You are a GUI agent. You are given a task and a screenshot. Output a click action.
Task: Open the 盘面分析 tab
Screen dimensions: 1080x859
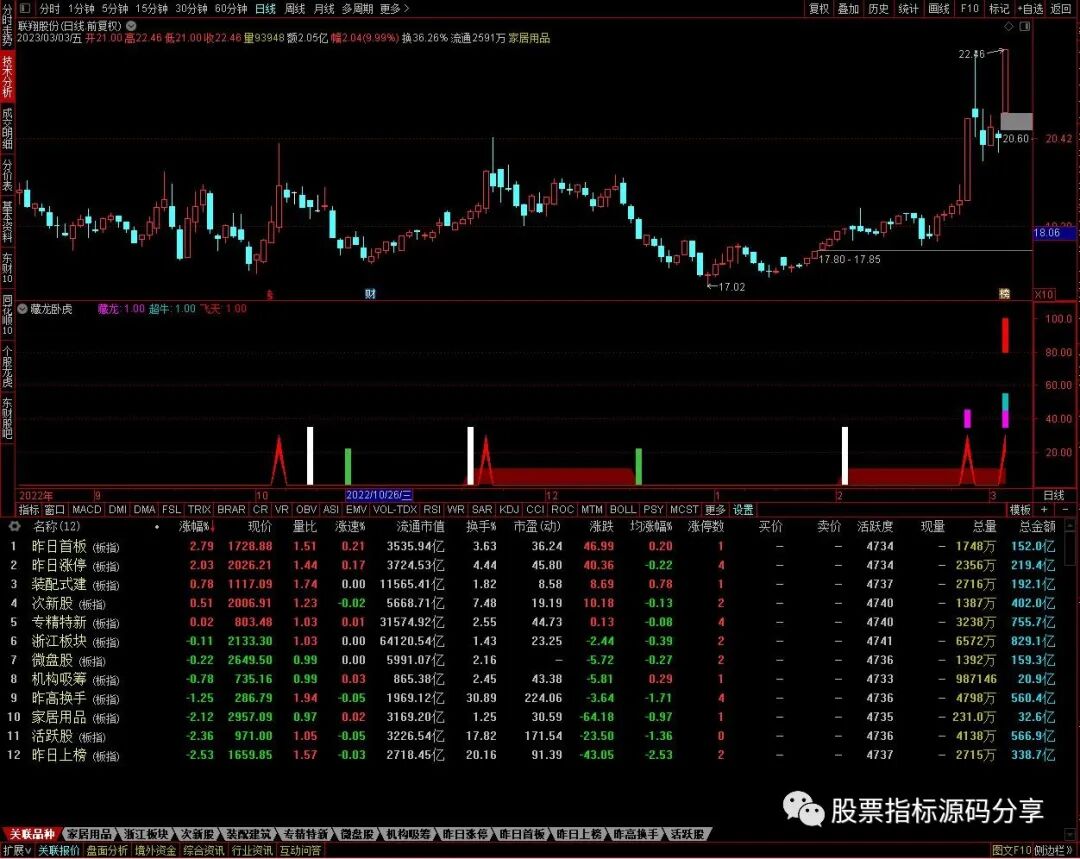107,851
